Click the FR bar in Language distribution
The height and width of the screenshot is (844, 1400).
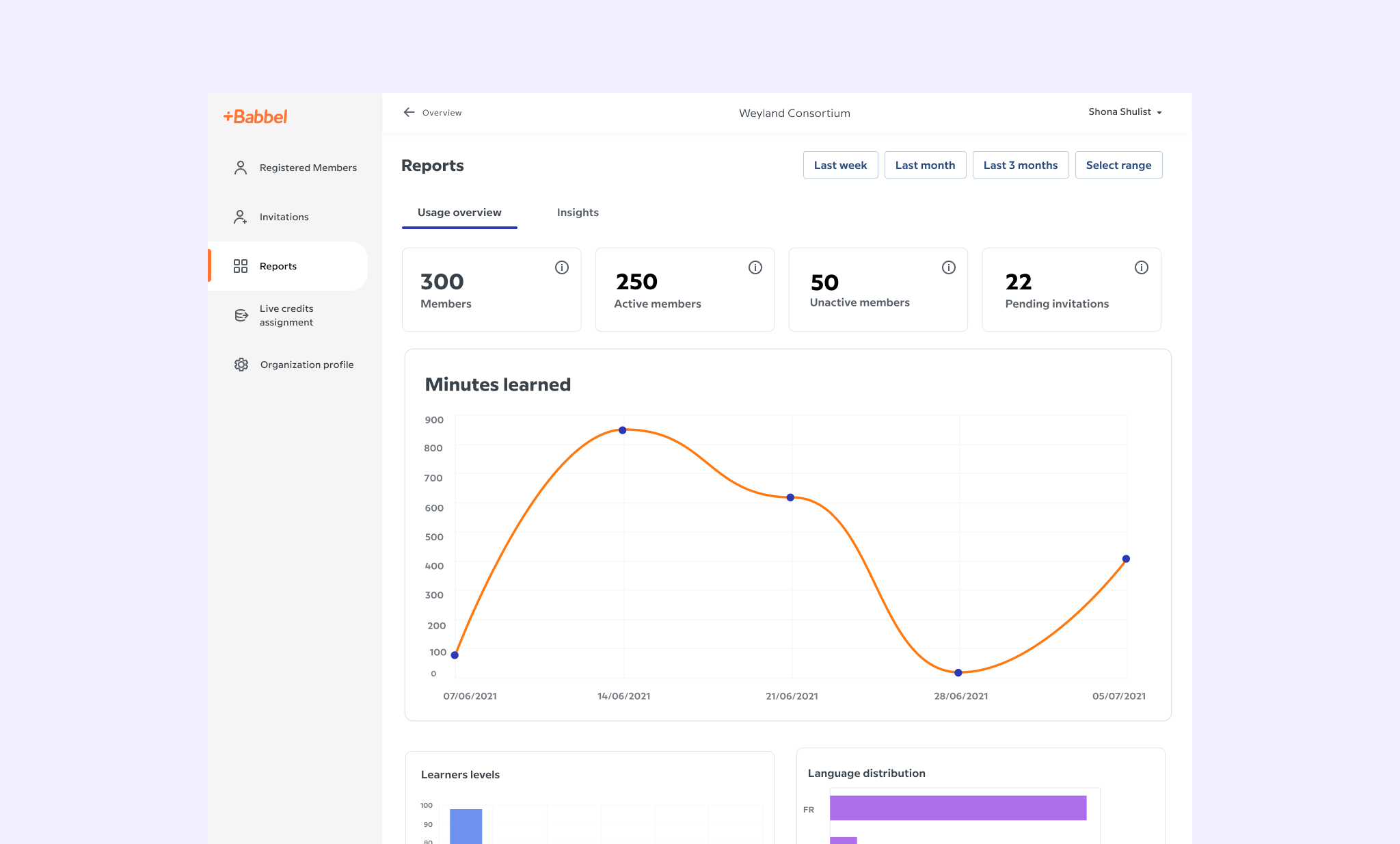coord(958,808)
